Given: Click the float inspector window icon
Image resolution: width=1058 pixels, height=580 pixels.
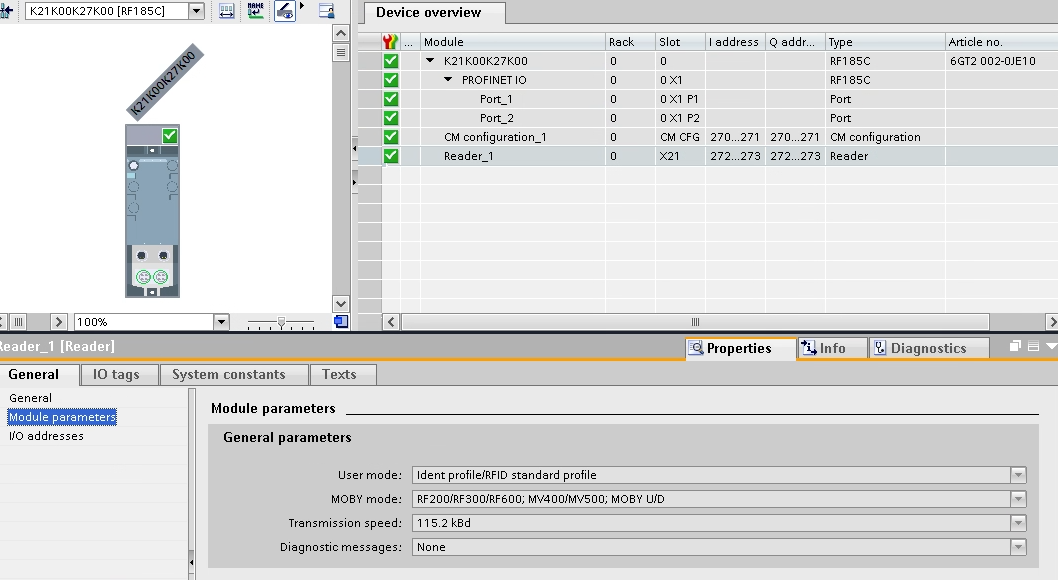Looking at the screenshot, I should click(x=1015, y=346).
